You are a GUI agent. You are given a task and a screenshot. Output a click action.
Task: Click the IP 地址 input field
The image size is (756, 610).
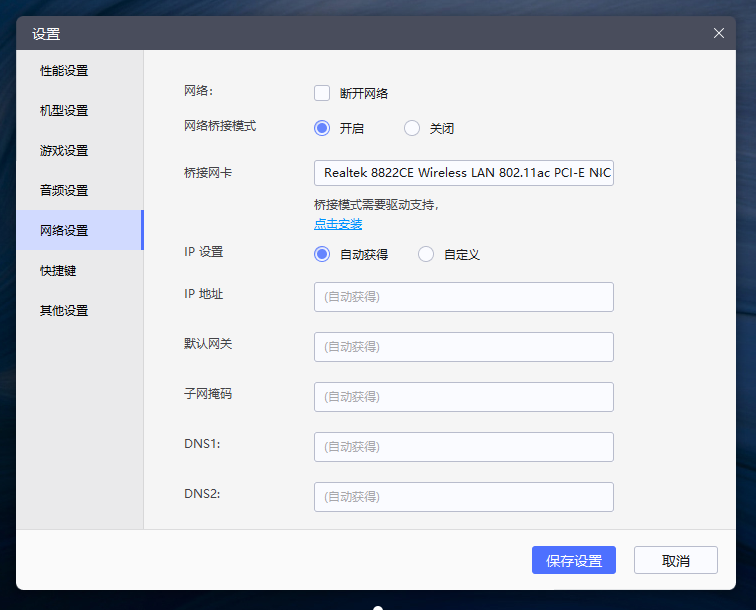click(463, 297)
